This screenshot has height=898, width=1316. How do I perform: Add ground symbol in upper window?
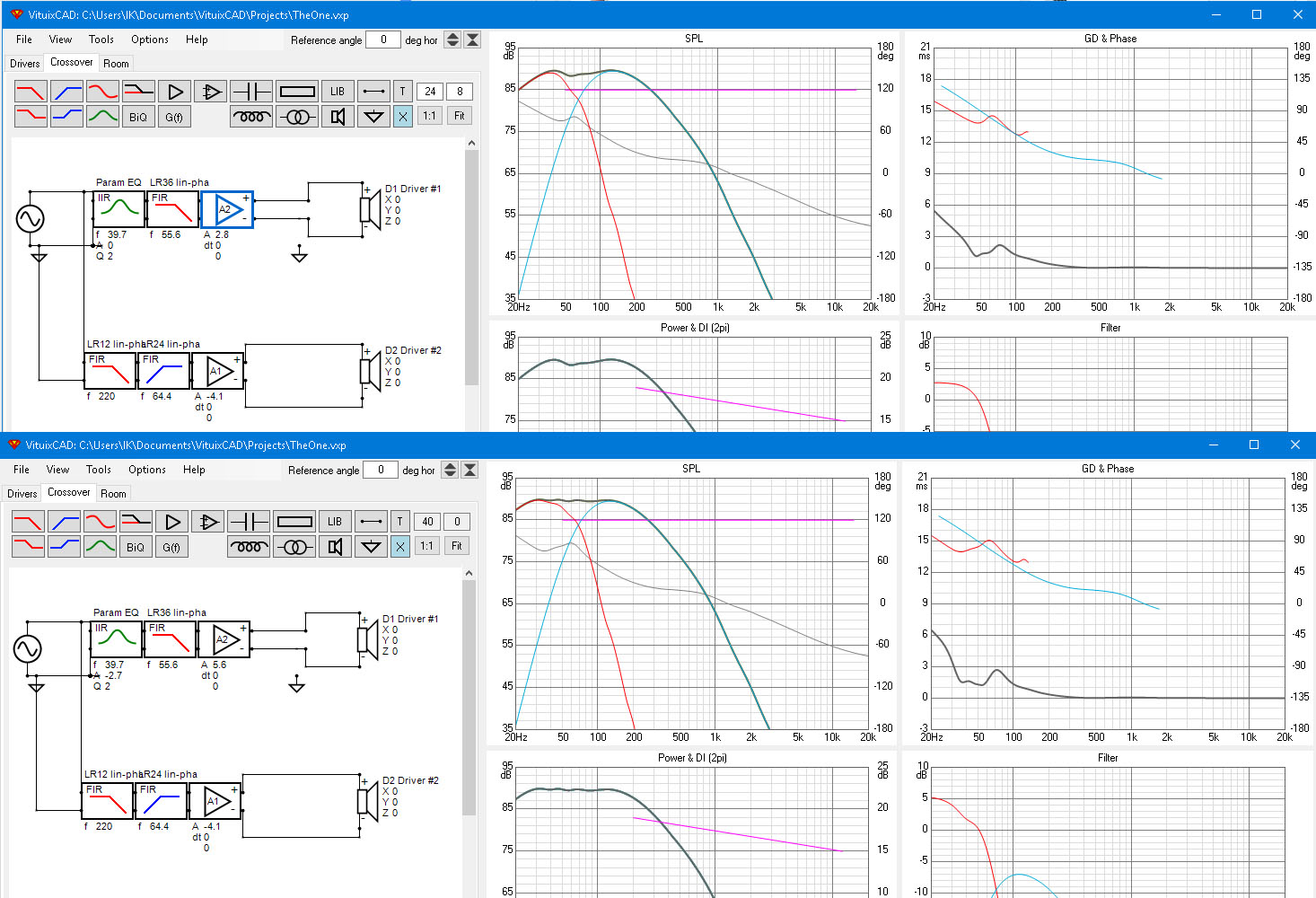point(373,116)
